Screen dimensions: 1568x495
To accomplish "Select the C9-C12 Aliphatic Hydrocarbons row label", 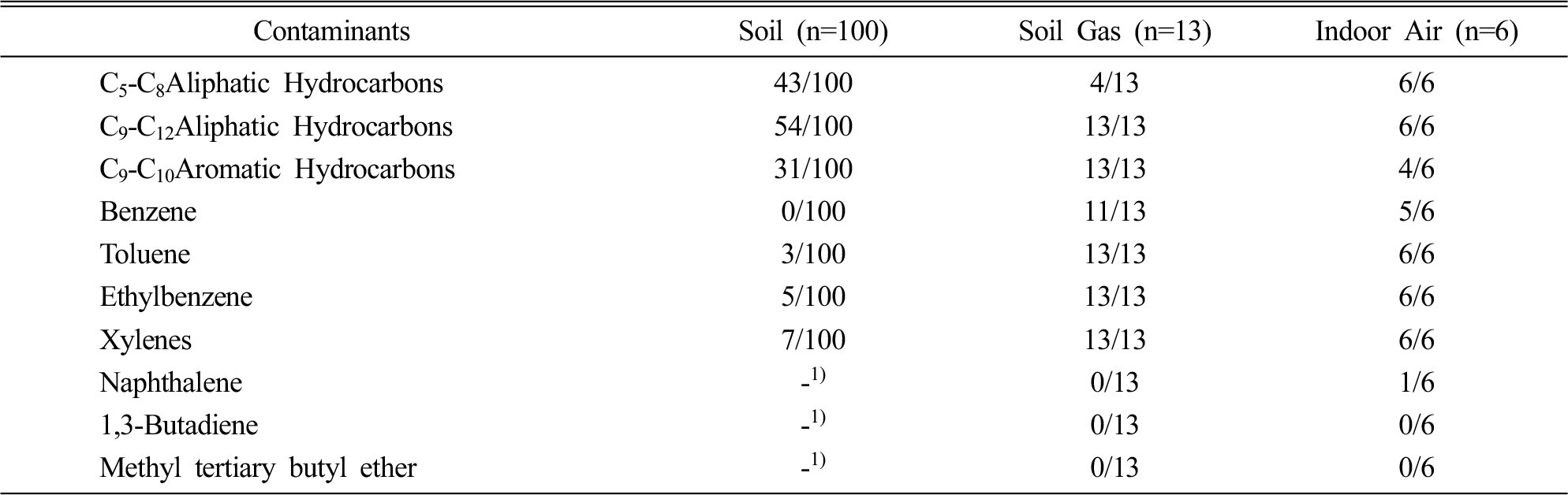I will pyautogui.click(x=276, y=127).
